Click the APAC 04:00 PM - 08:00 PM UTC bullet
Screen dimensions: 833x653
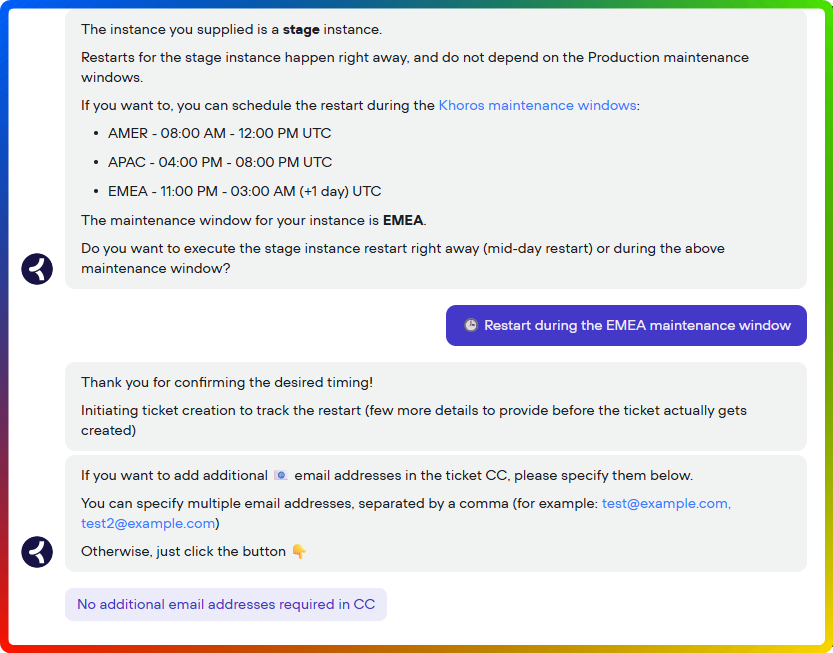(219, 162)
